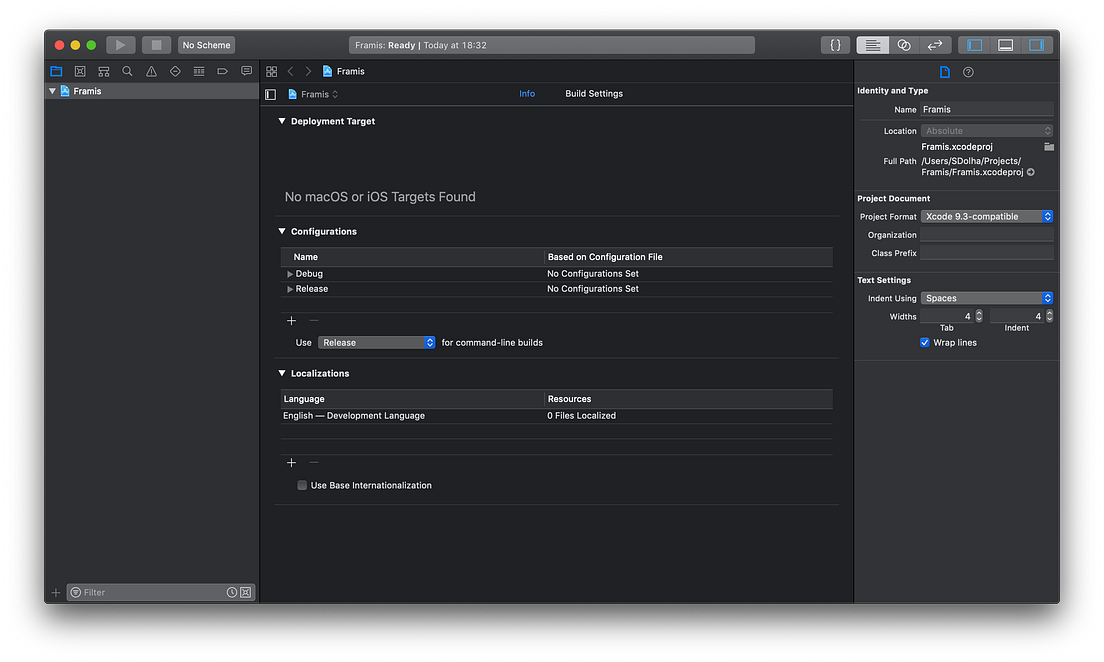This screenshot has width=1104, height=662.
Task: Open the Project navigator folder icon
Action: tap(56, 71)
